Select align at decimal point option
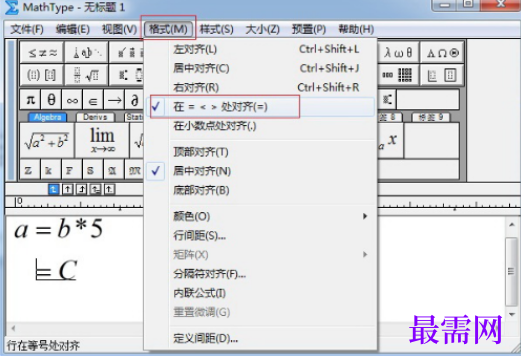Screen dimensions: 521x361 click(x=260, y=126)
